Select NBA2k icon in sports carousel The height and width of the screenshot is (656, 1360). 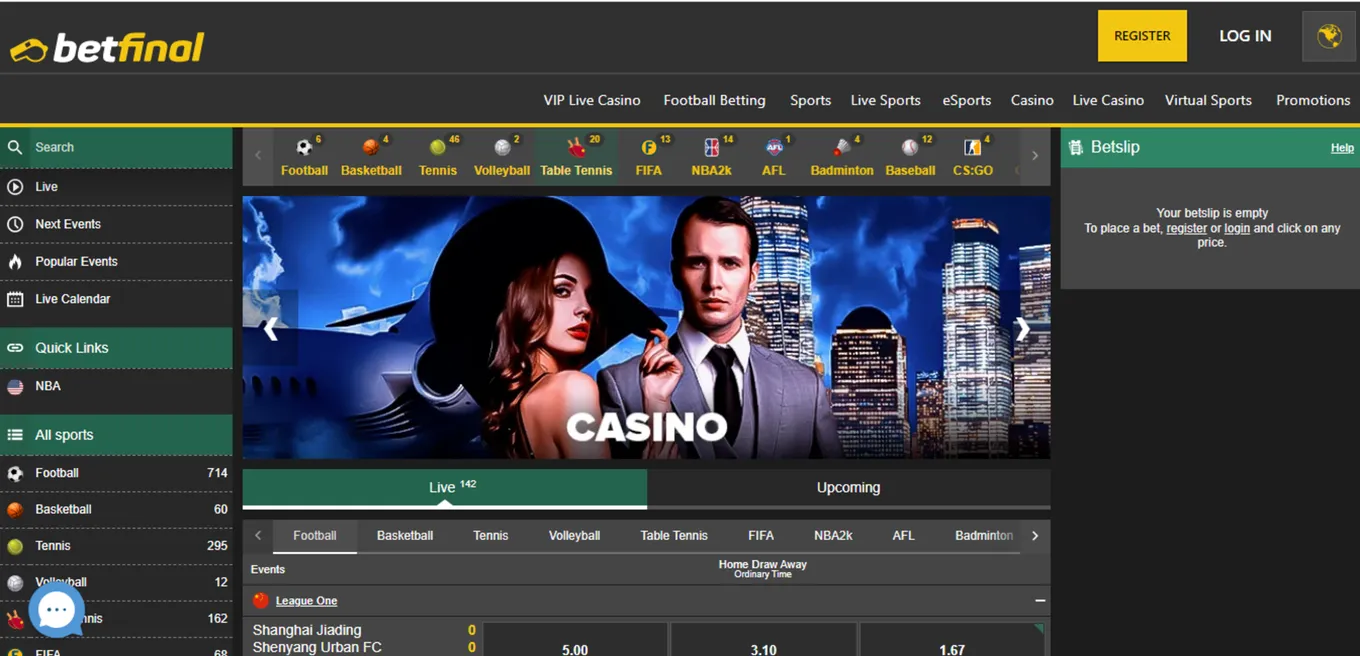(x=711, y=148)
